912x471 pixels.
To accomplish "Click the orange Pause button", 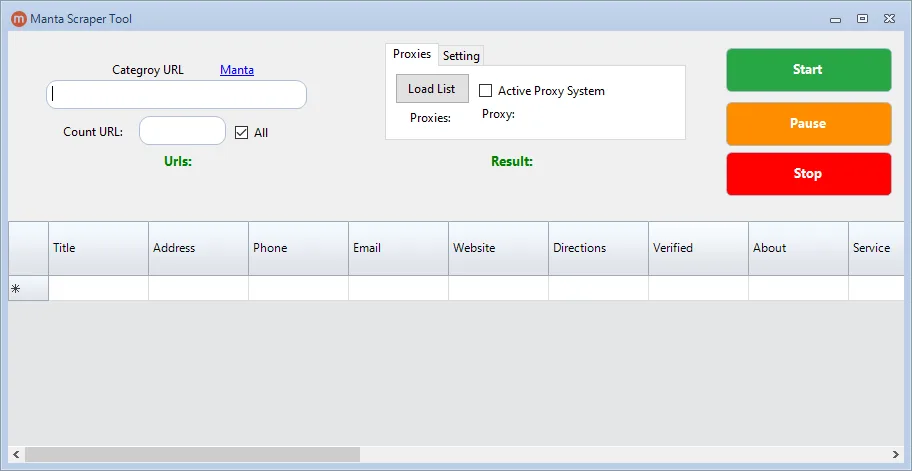I will tap(808, 124).
